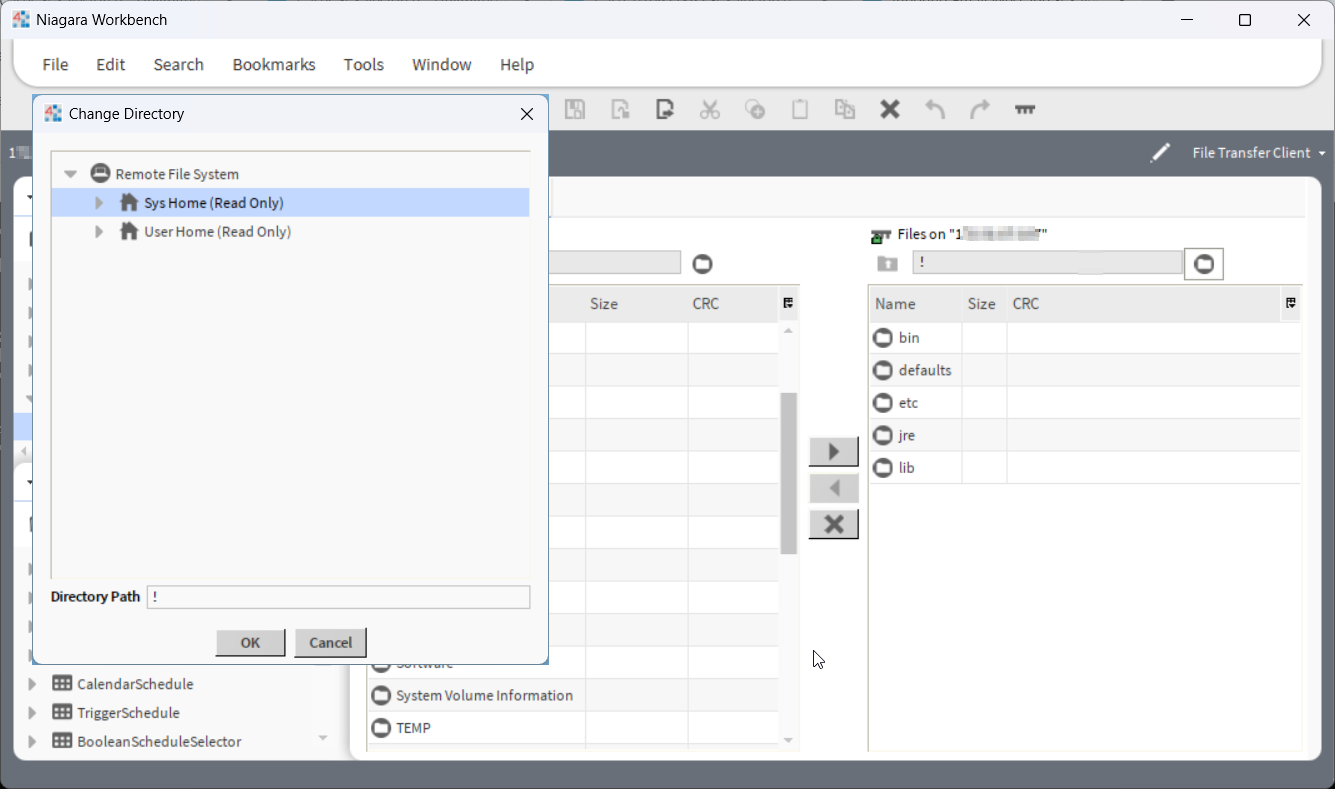
Task: Open the File Transfer Client view dropdown
Action: [1259, 153]
